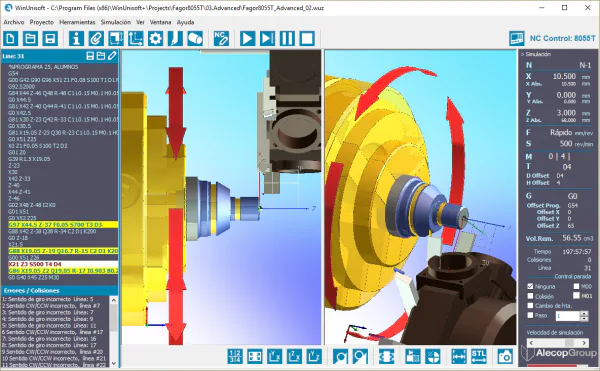Start the simulation with Play

248,39
